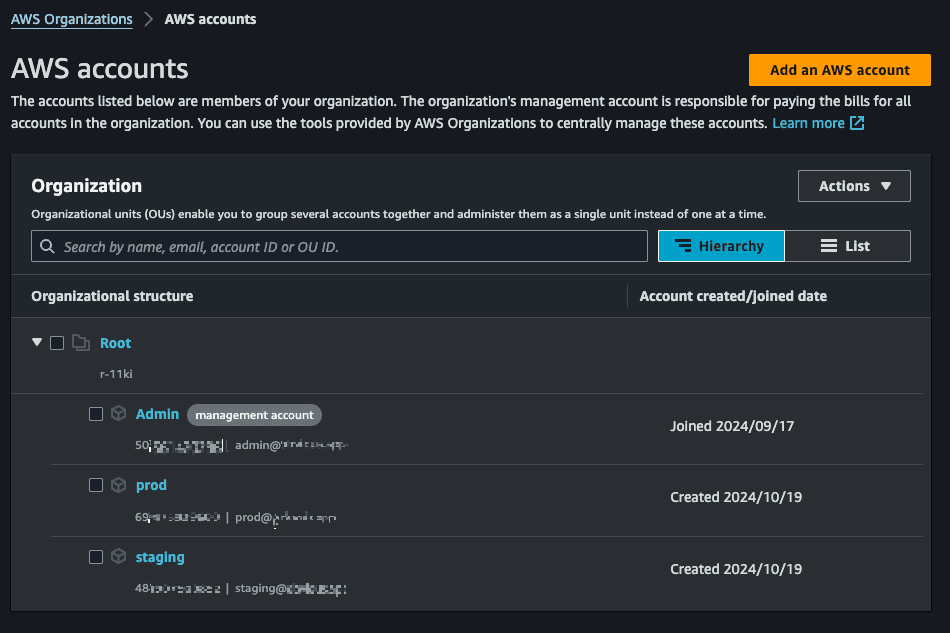The height and width of the screenshot is (633, 950).
Task: Click the staging Created 2024/10/19 date
Action: coord(736,569)
